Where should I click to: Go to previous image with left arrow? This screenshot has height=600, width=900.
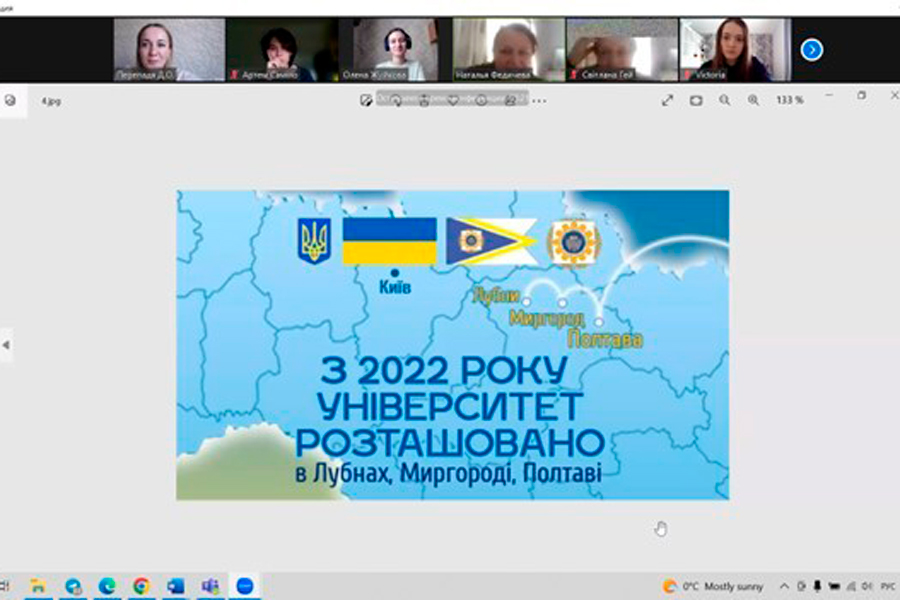coord(7,345)
